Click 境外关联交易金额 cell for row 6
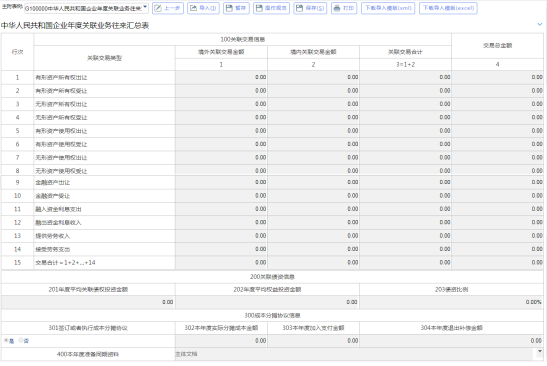 [x=221, y=144]
